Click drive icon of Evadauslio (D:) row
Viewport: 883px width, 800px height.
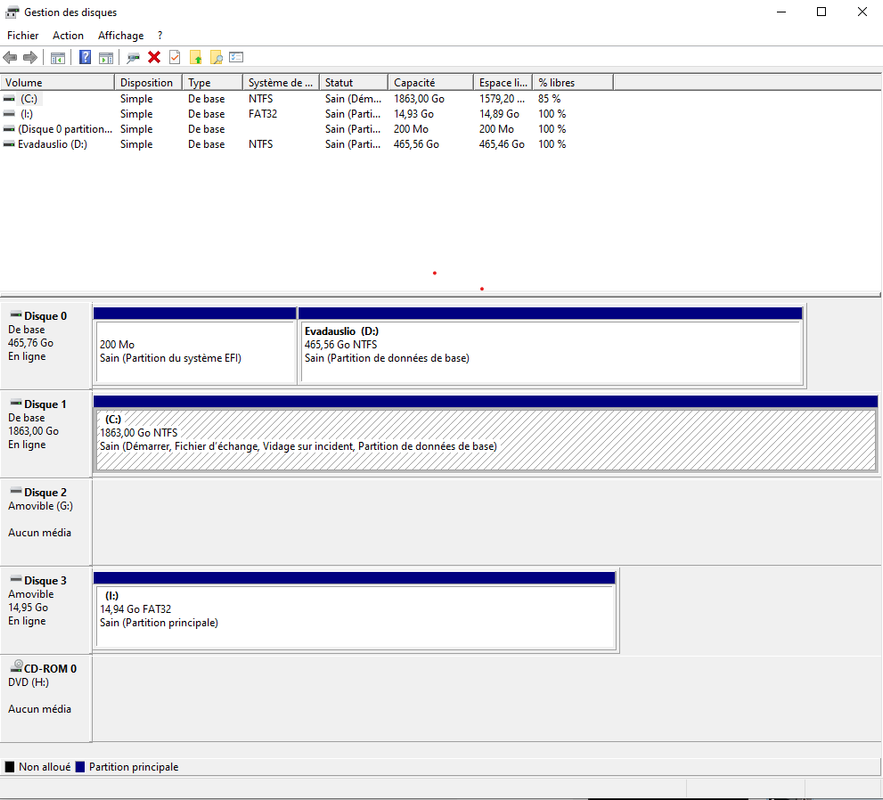click(9, 144)
